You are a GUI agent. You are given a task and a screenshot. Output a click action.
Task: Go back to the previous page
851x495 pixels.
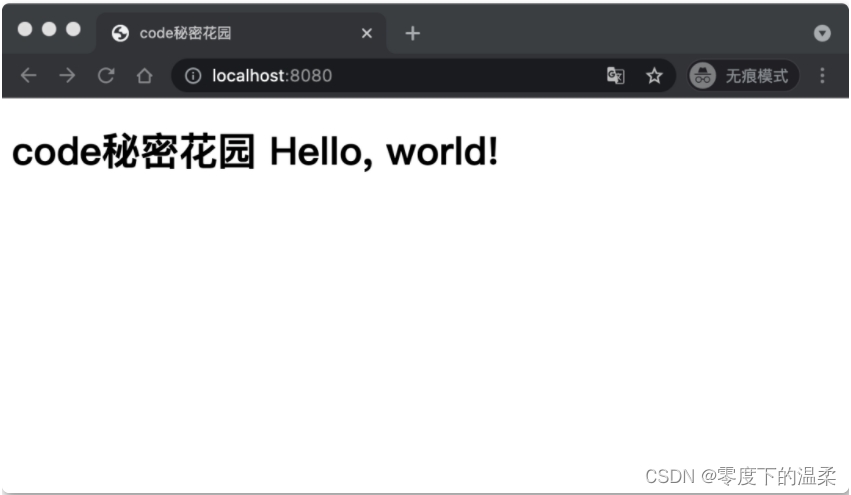coord(28,75)
